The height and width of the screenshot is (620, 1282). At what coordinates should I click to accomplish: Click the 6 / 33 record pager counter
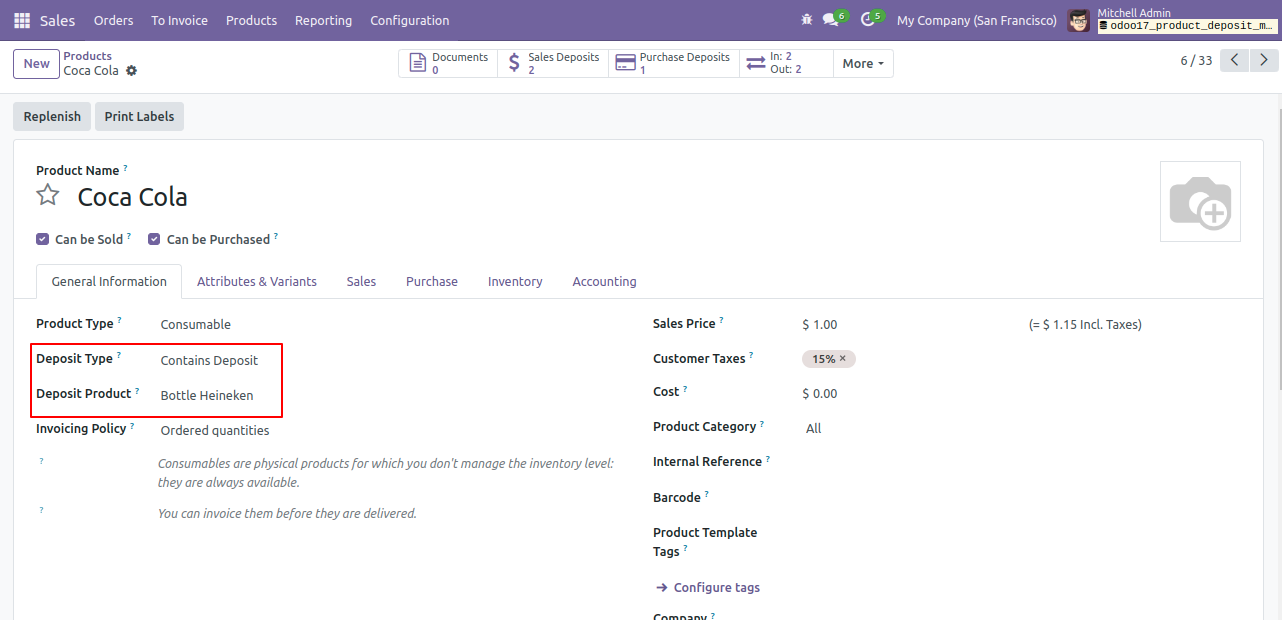[x=1196, y=61]
